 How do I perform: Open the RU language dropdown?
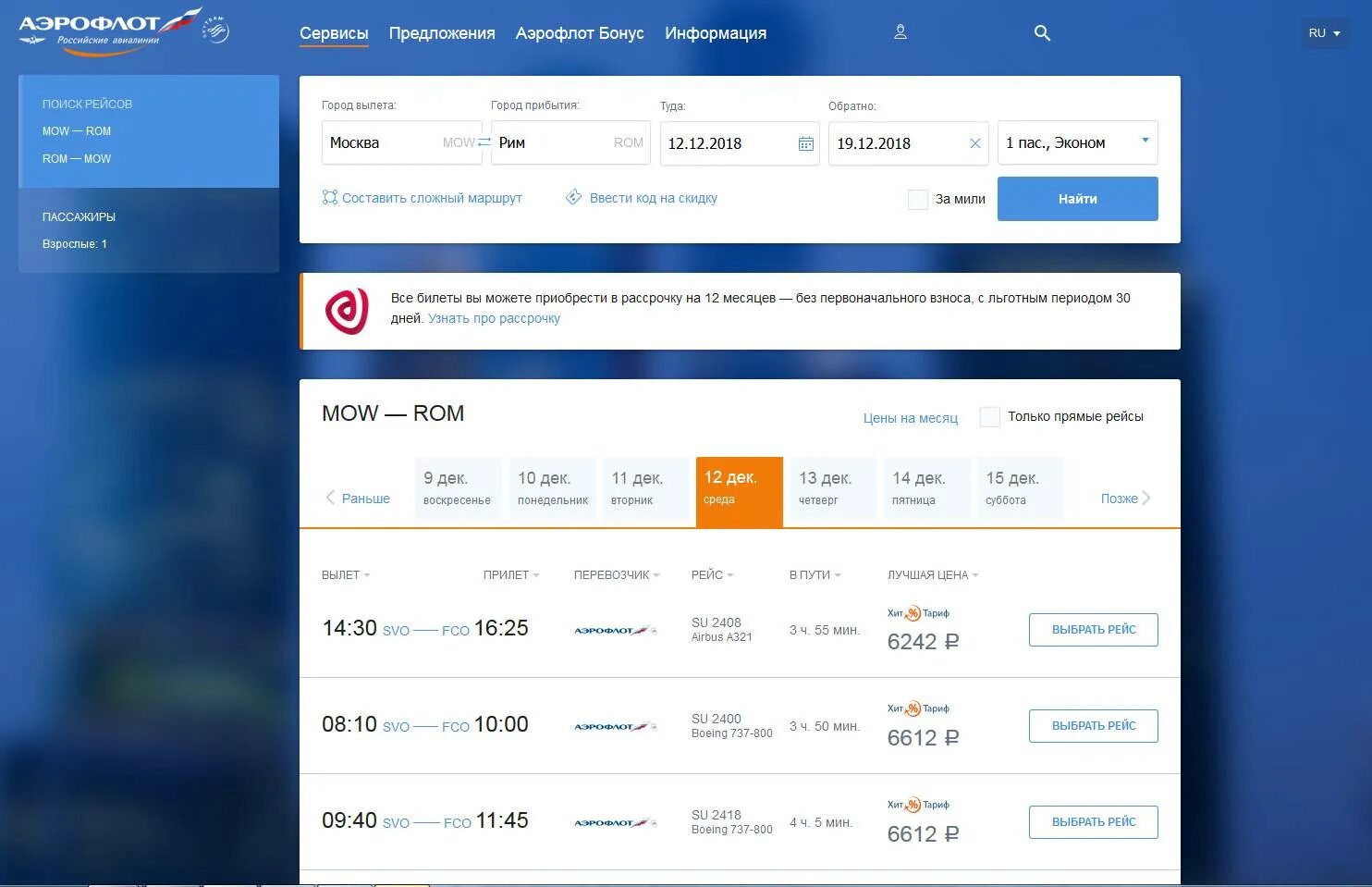(1324, 33)
